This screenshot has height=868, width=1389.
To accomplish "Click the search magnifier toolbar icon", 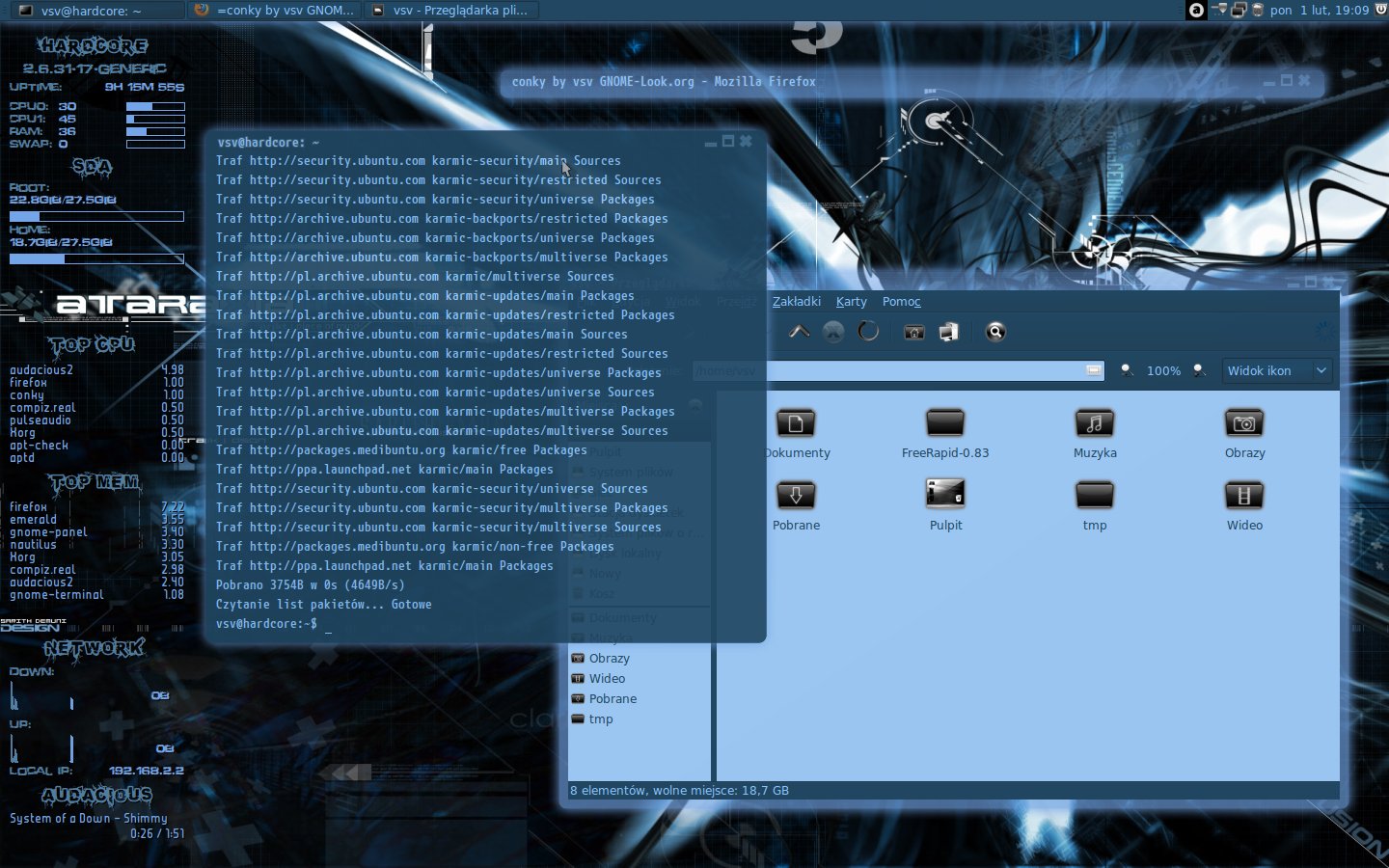I will 995,332.
